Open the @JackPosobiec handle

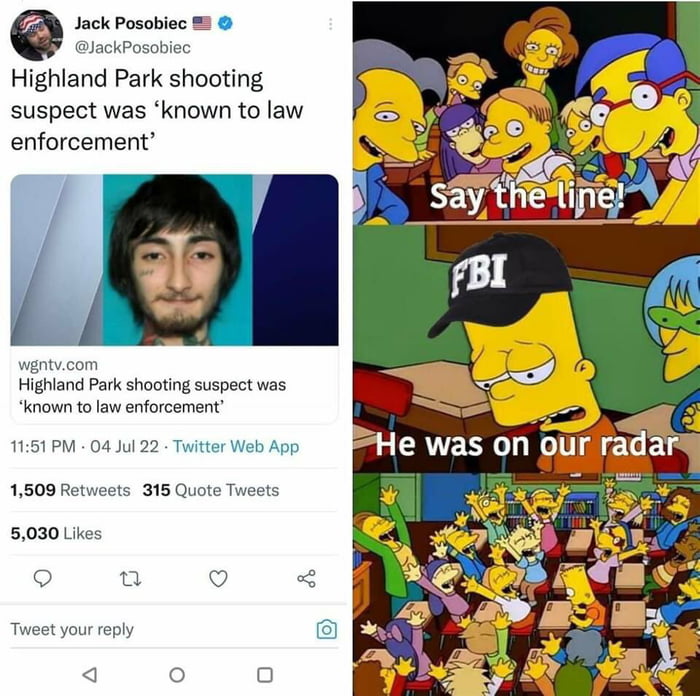click(133, 47)
